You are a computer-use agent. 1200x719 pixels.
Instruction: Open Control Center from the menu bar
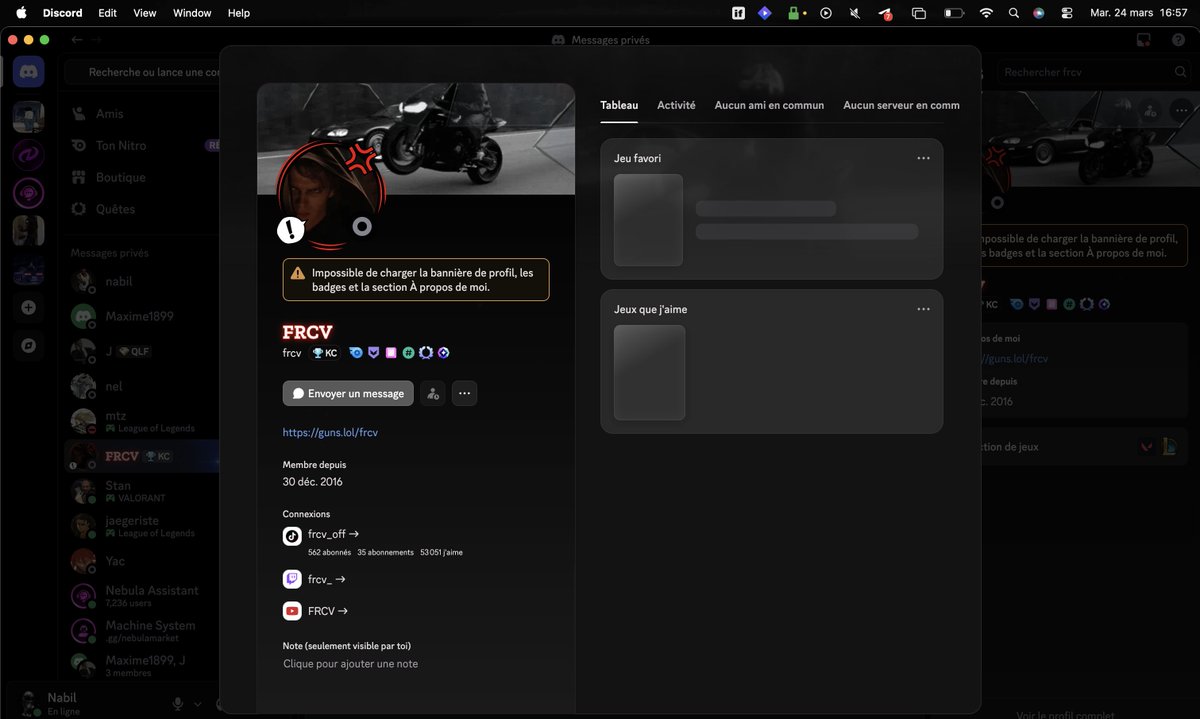1066,13
